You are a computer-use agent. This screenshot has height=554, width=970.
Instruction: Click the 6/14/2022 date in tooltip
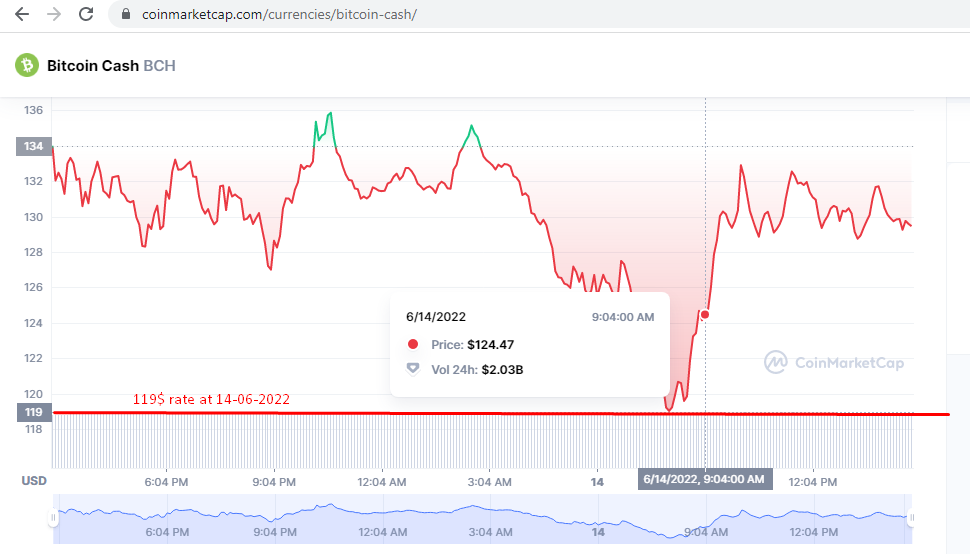click(x=436, y=317)
